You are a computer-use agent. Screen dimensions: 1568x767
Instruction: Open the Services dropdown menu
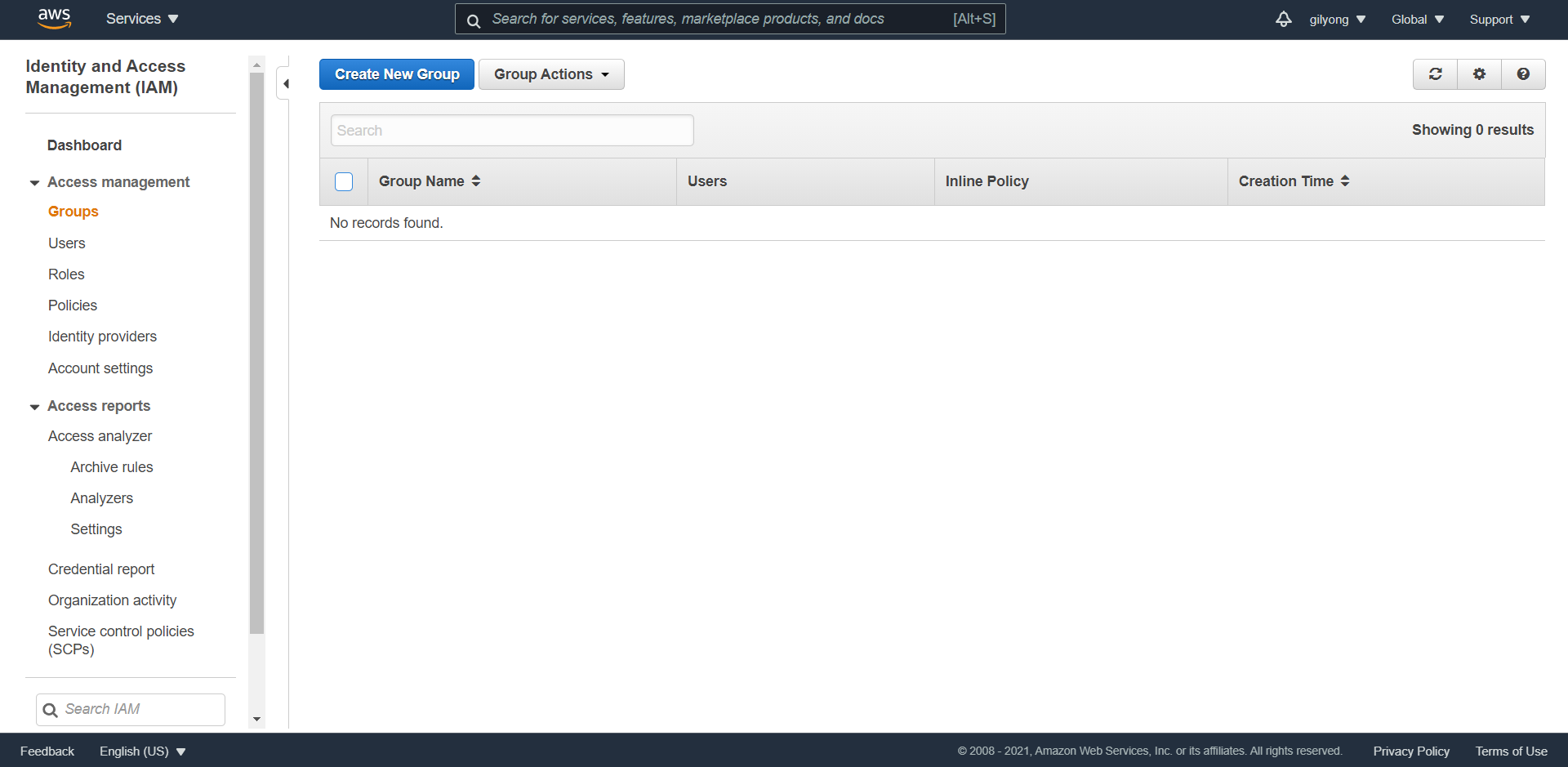pyautogui.click(x=142, y=19)
